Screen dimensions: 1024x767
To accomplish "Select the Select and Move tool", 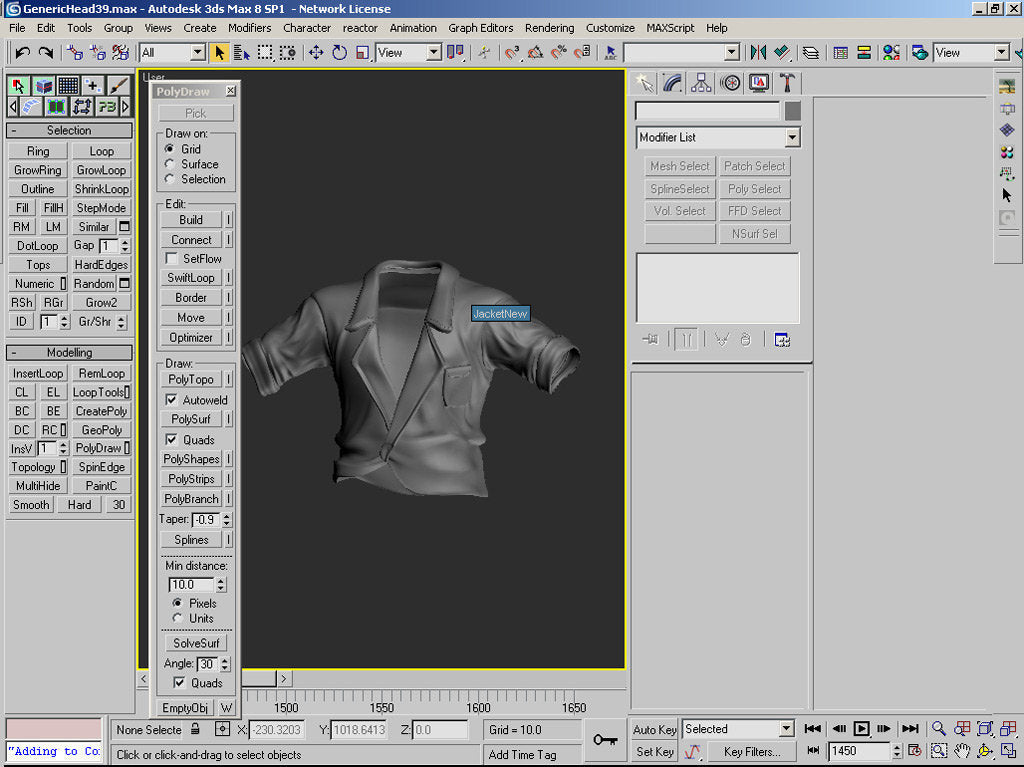I will click(316, 52).
